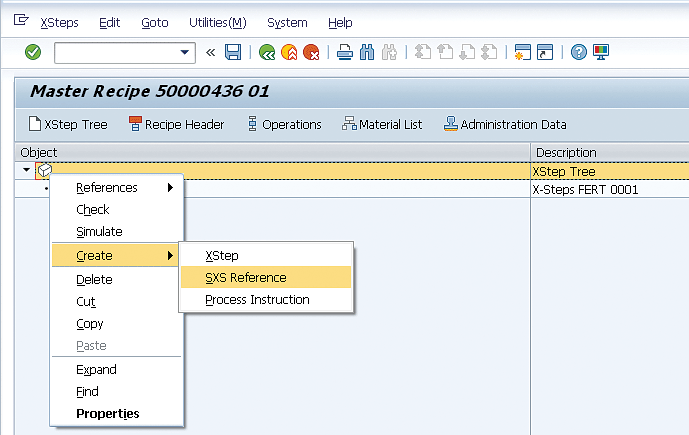Screen dimensions: 689x435
Task: Select SXS Reference from Create submenu
Action: point(245,278)
